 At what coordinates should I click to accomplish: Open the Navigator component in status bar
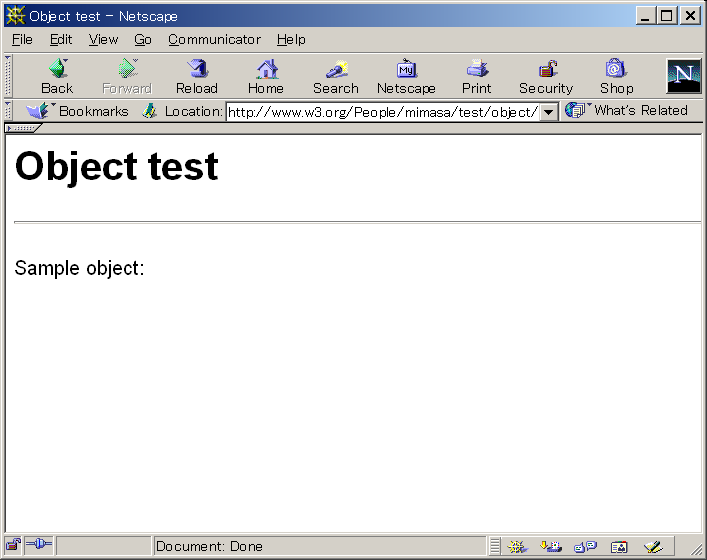(x=517, y=546)
